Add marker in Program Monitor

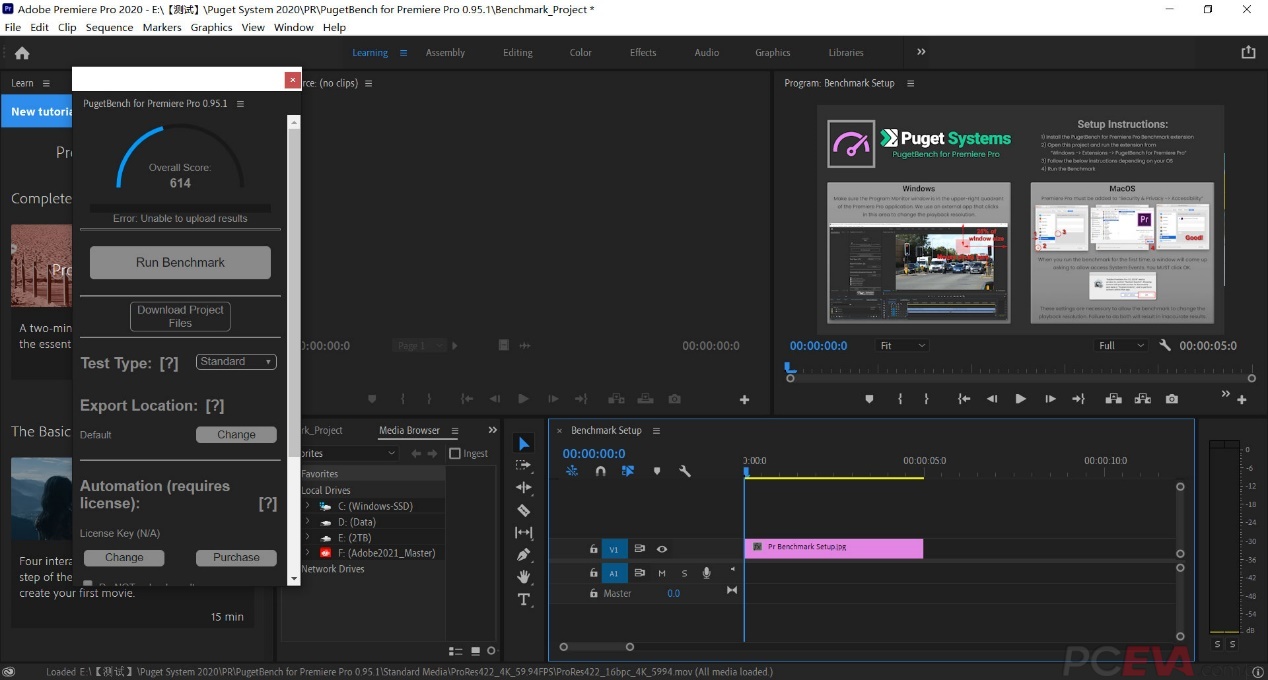869,399
